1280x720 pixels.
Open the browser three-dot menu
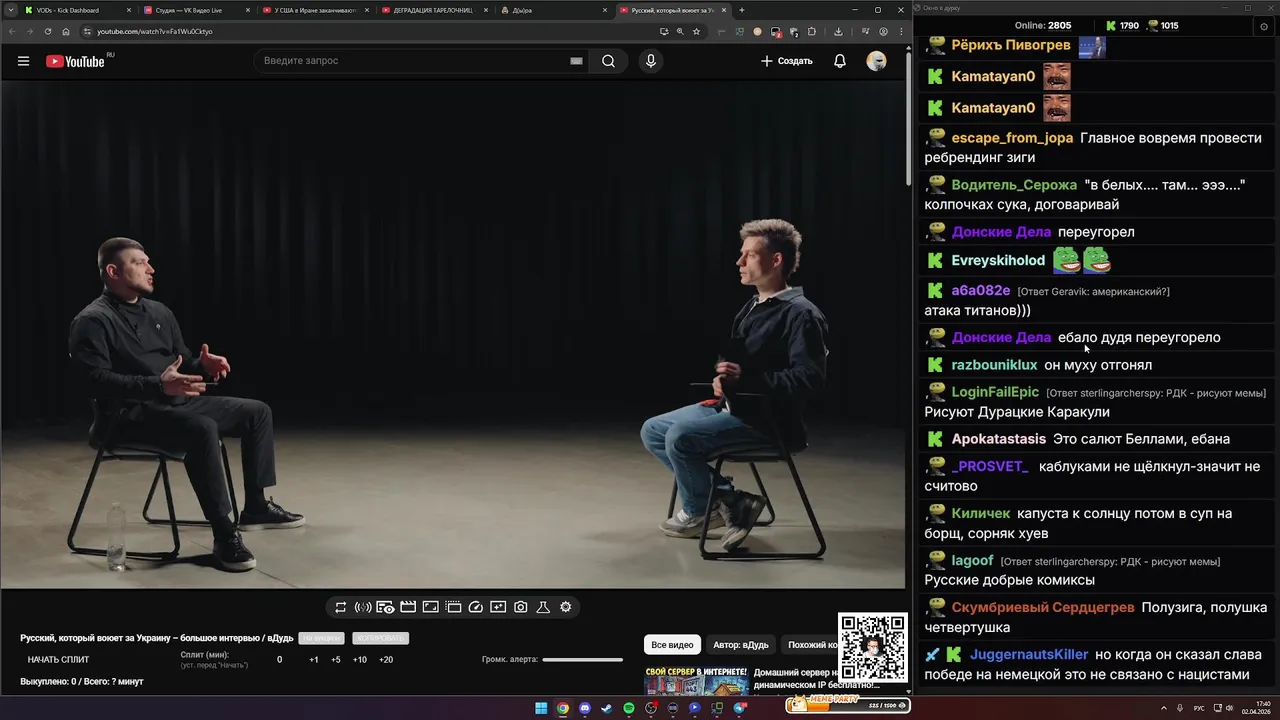click(900, 31)
